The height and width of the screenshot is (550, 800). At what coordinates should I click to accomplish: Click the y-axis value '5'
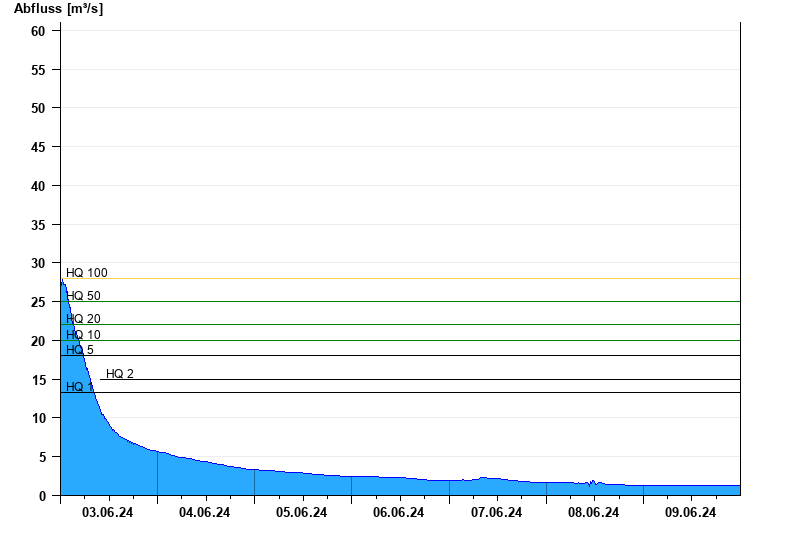point(42,457)
